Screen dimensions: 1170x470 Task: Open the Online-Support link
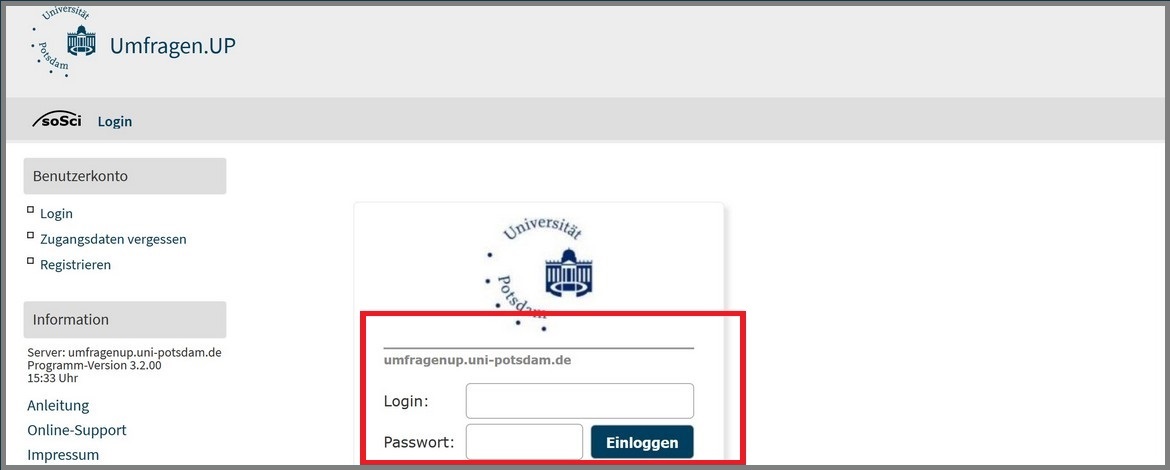(77, 430)
